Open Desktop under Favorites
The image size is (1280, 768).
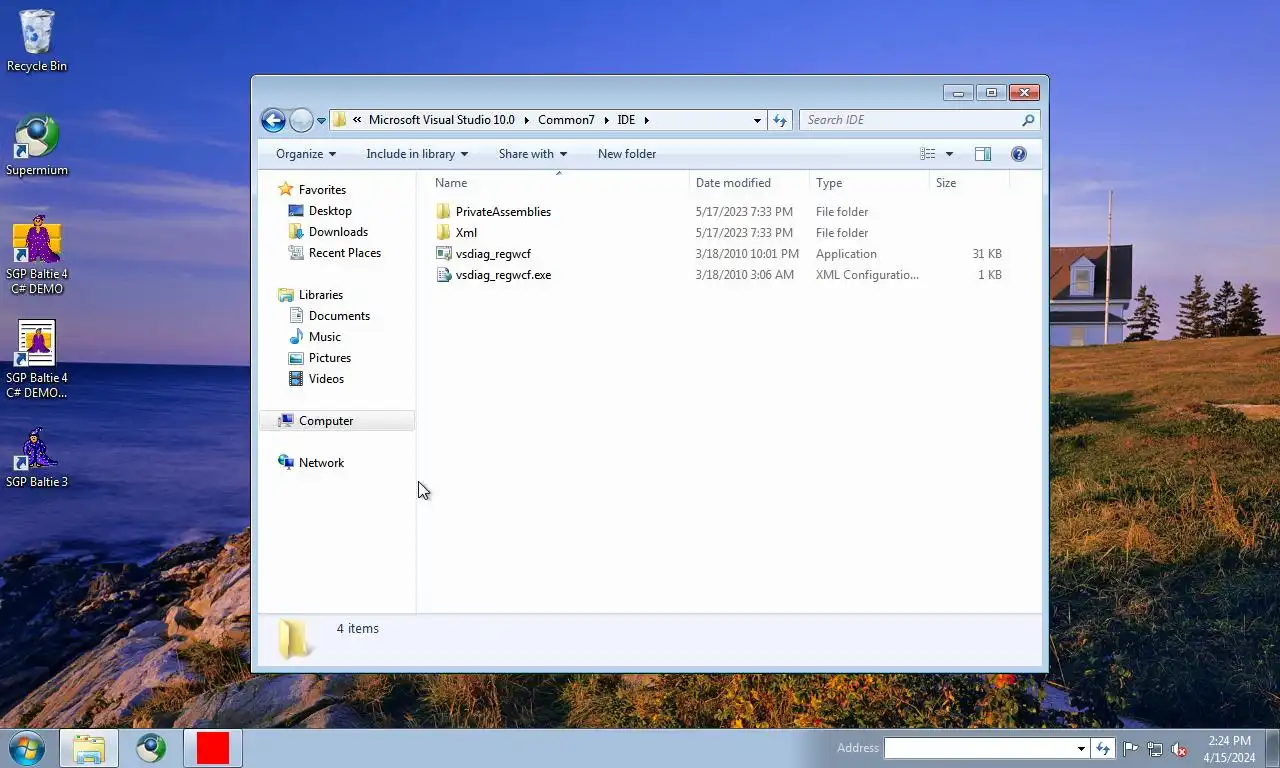330,211
